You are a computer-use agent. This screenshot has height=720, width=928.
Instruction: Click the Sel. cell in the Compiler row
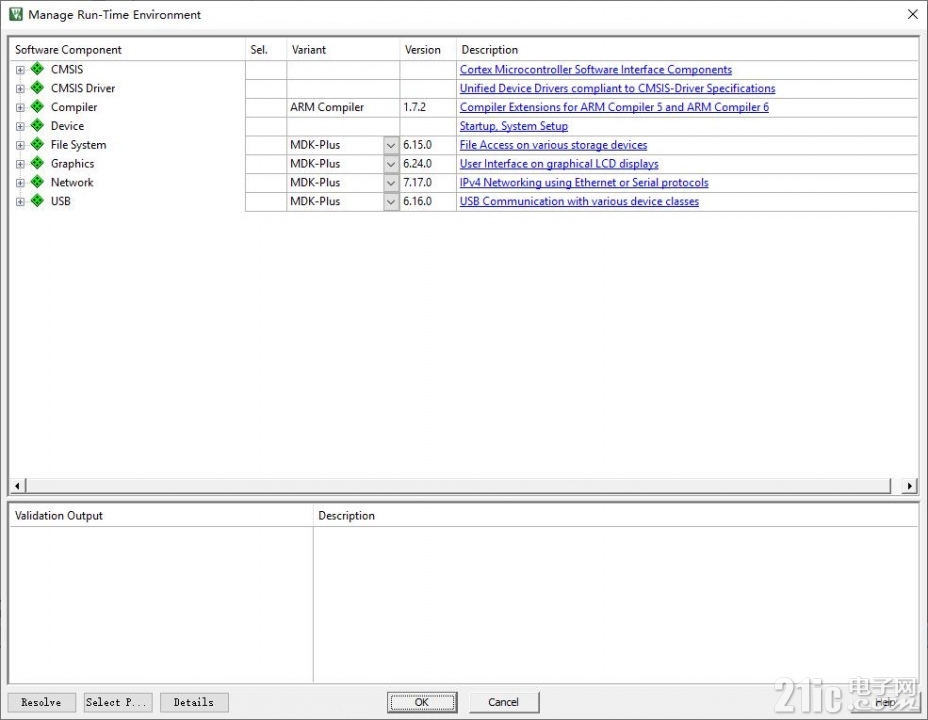(x=266, y=107)
